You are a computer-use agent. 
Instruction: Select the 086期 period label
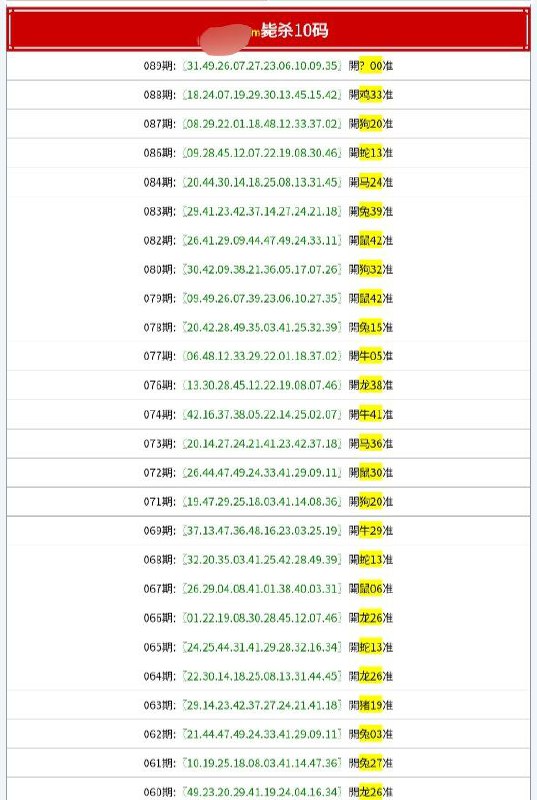coord(159,153)
